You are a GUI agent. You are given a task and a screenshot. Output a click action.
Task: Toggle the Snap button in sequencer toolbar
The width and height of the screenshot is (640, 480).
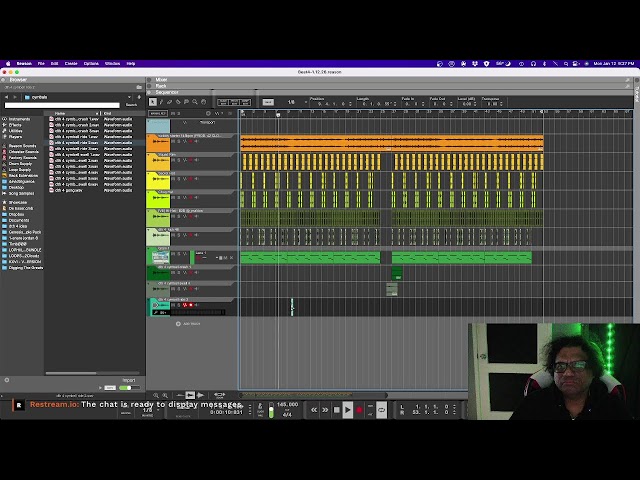pos(268,102)
